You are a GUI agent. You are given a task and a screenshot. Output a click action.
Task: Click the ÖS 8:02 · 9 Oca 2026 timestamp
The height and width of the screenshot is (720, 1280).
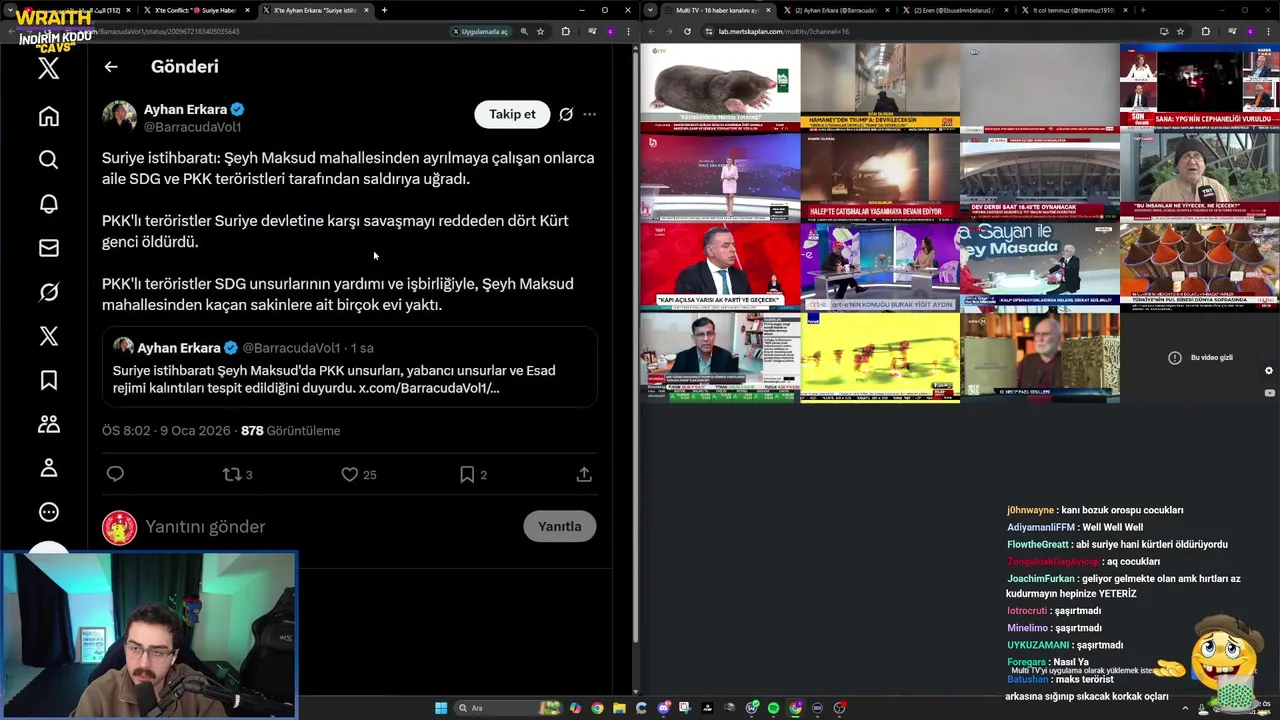point(166,430)
